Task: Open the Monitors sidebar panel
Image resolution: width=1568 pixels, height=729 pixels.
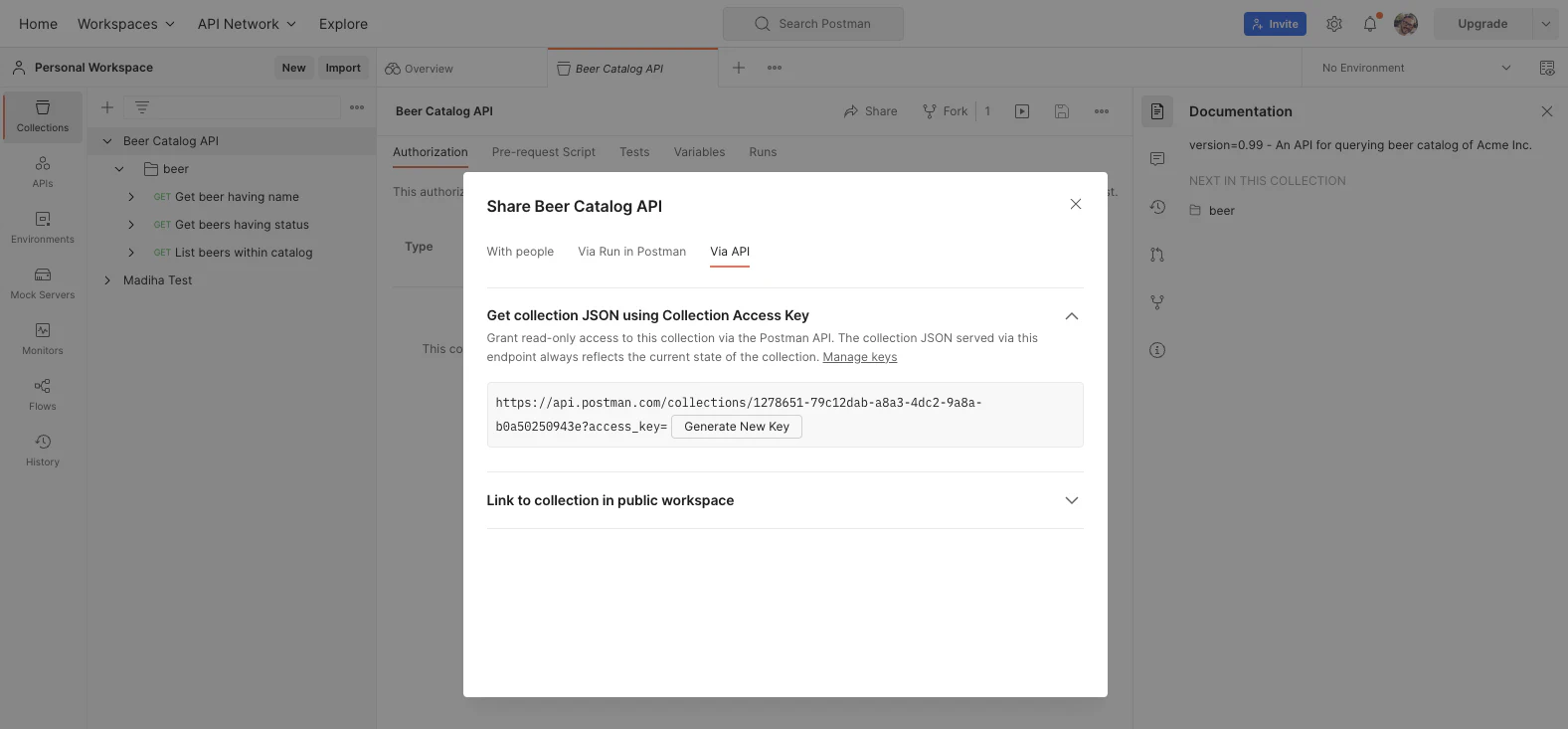Action: pos(43,338)
